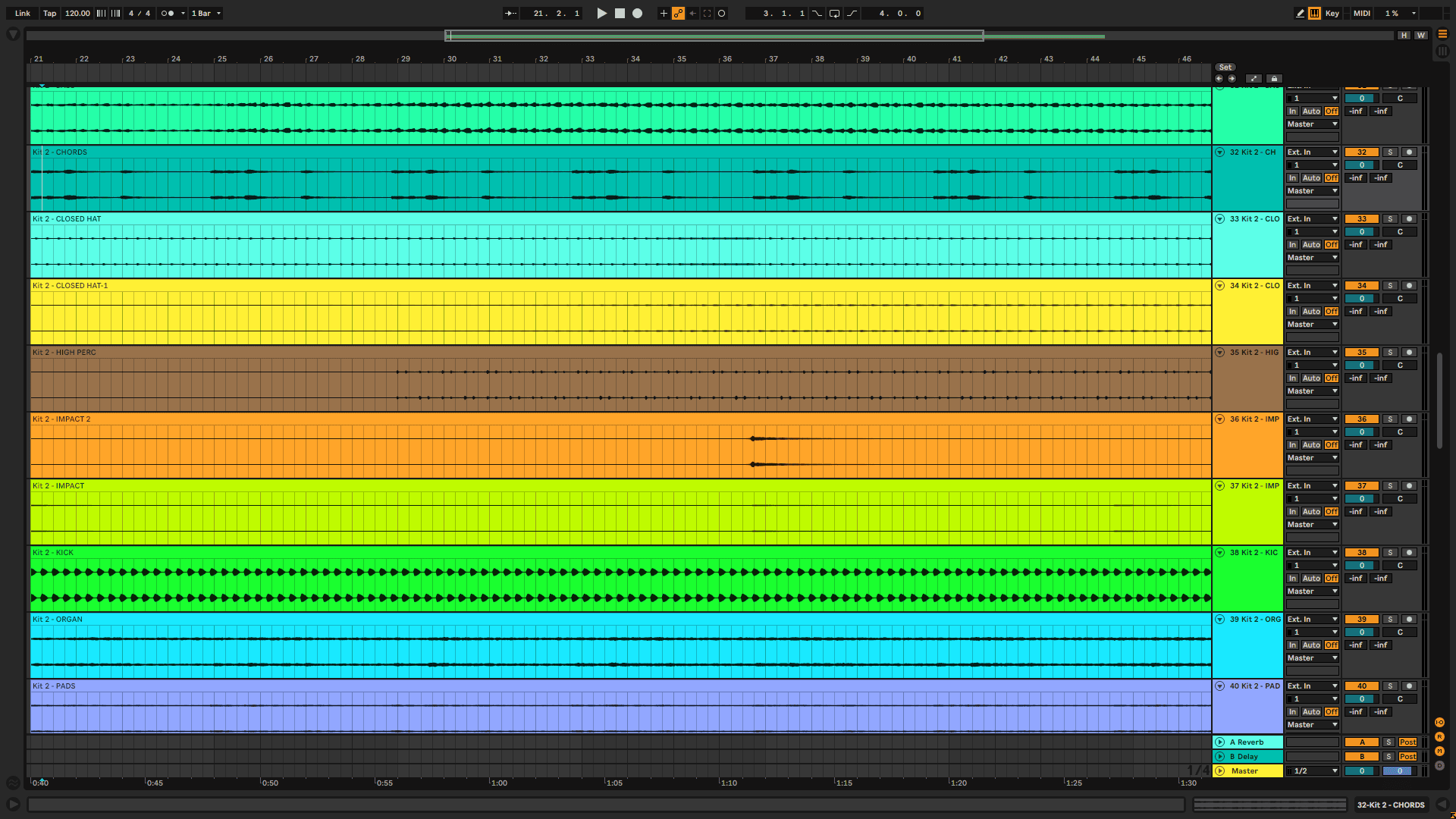Select the Kit 2 - ORGAN clip header

[x=620, y=620]
